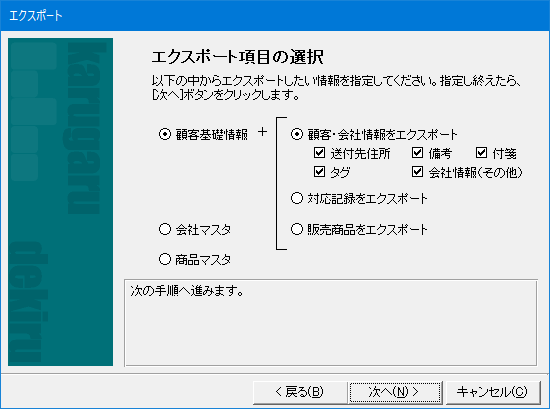This screenshot has width=550, height=409.
Task: Click the 対応記録をエクスポート label text
Action: tap(367, 199)
